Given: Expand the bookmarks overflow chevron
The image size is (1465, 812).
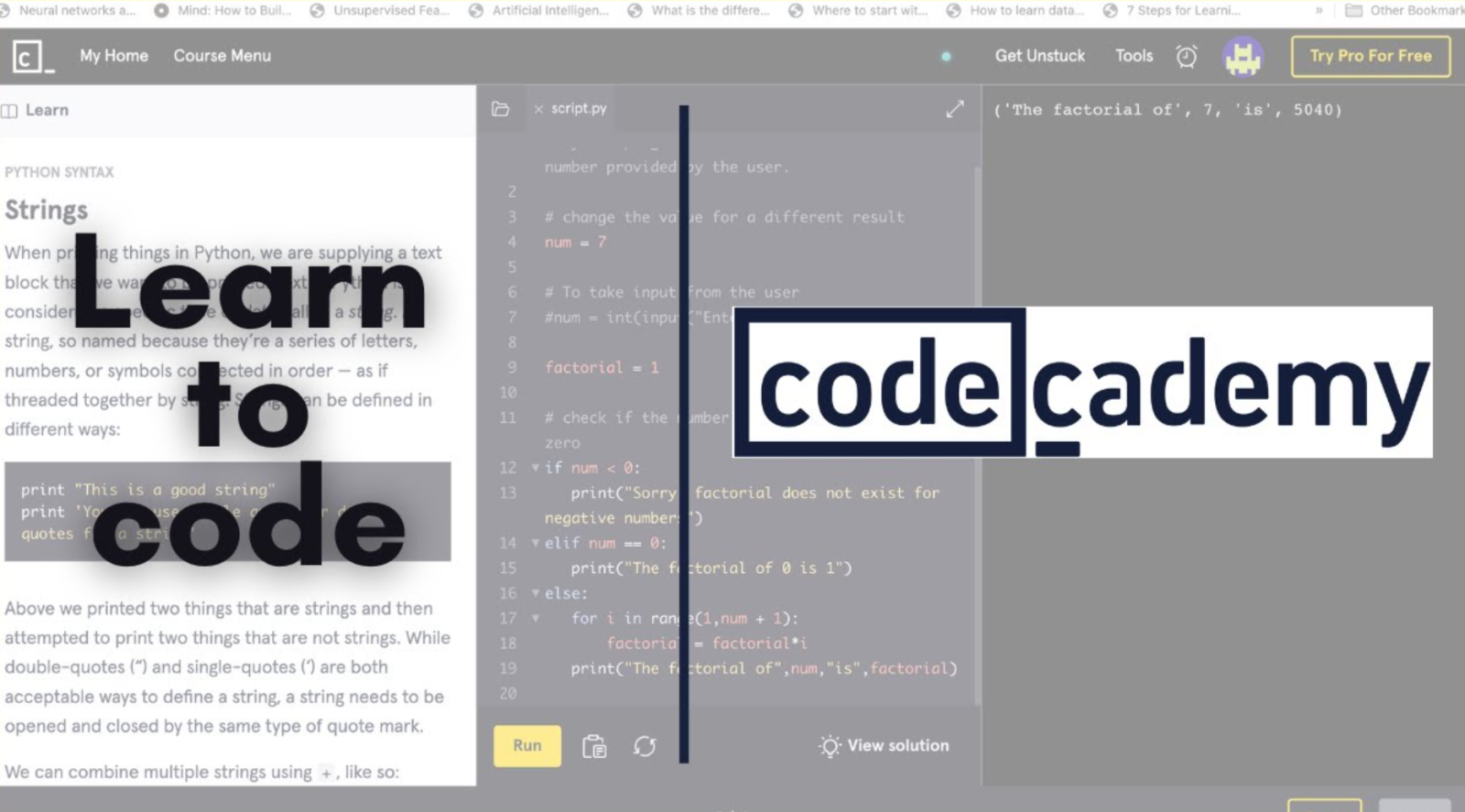Looking at the screenshot, I should point(1318,11).
